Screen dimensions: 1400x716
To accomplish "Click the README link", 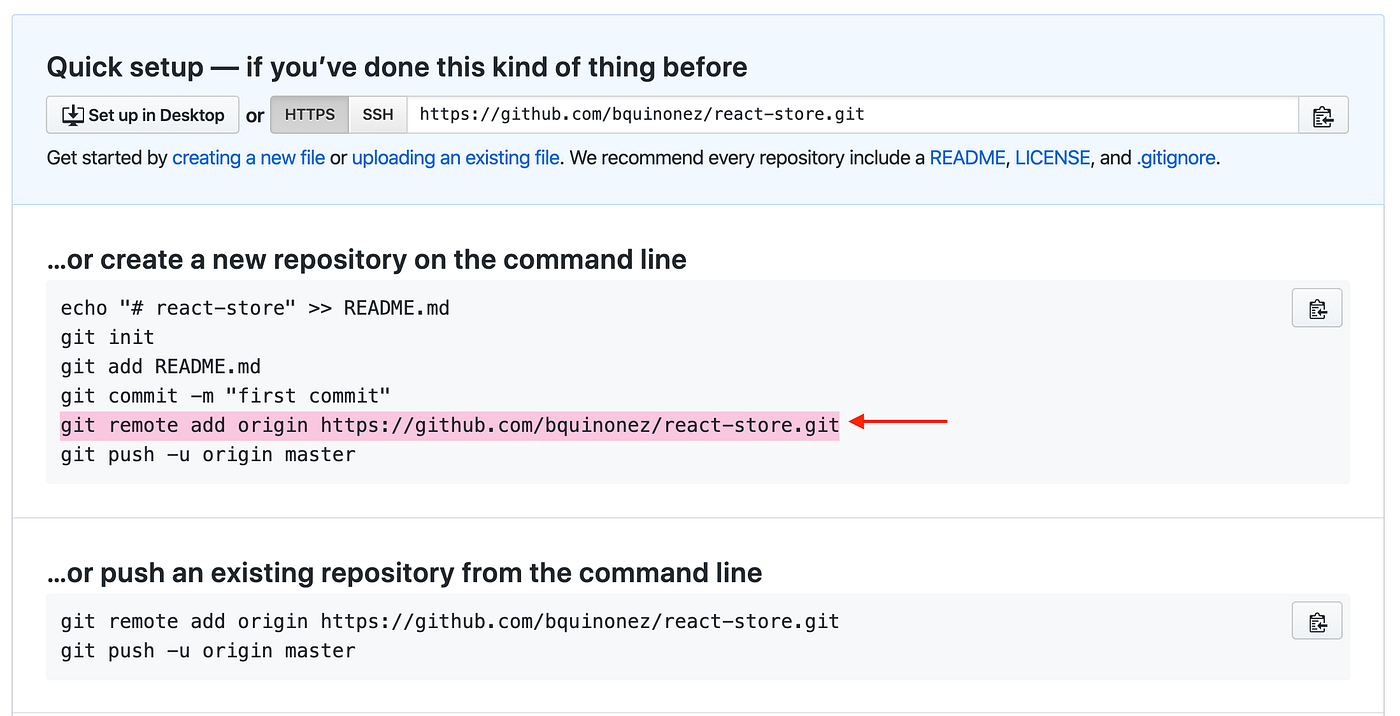I will (967, 157).
